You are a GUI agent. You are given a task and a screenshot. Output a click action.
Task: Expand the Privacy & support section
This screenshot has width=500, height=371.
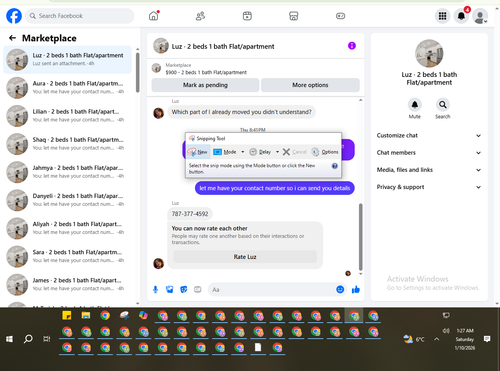point(429,187)
